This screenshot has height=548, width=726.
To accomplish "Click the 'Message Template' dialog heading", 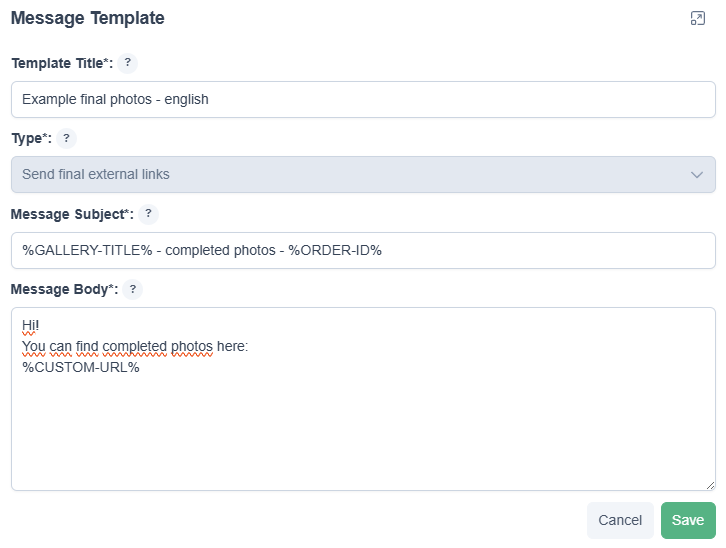I will click(x=88, y=18).
